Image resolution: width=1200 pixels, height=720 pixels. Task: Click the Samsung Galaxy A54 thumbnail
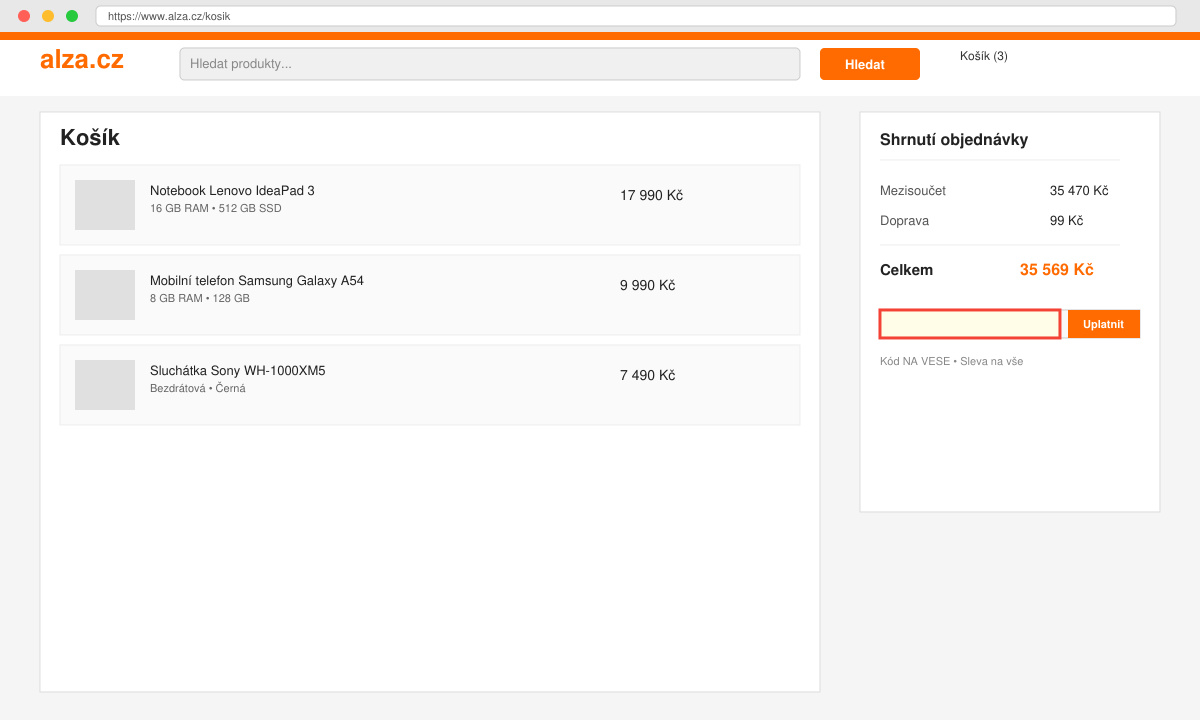pyautogui.click(x=105, y=295)
